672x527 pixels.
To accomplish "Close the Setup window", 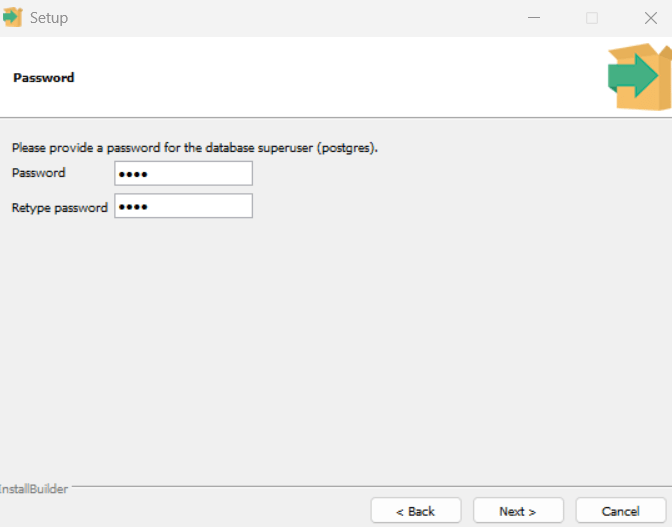I will [x=651, y=18].
